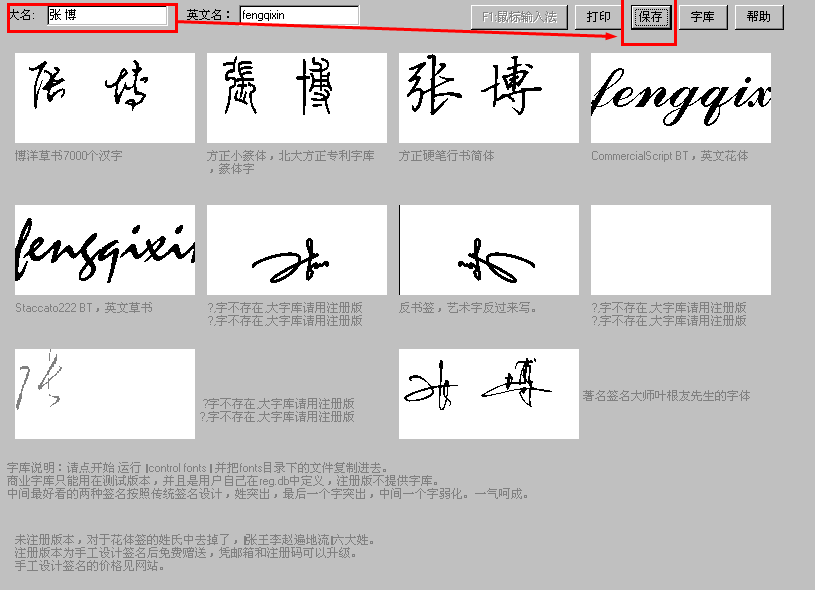Click caption CommercialScript BT，英文花体
This screenshot has height=590, width=815.
[669, 155]
